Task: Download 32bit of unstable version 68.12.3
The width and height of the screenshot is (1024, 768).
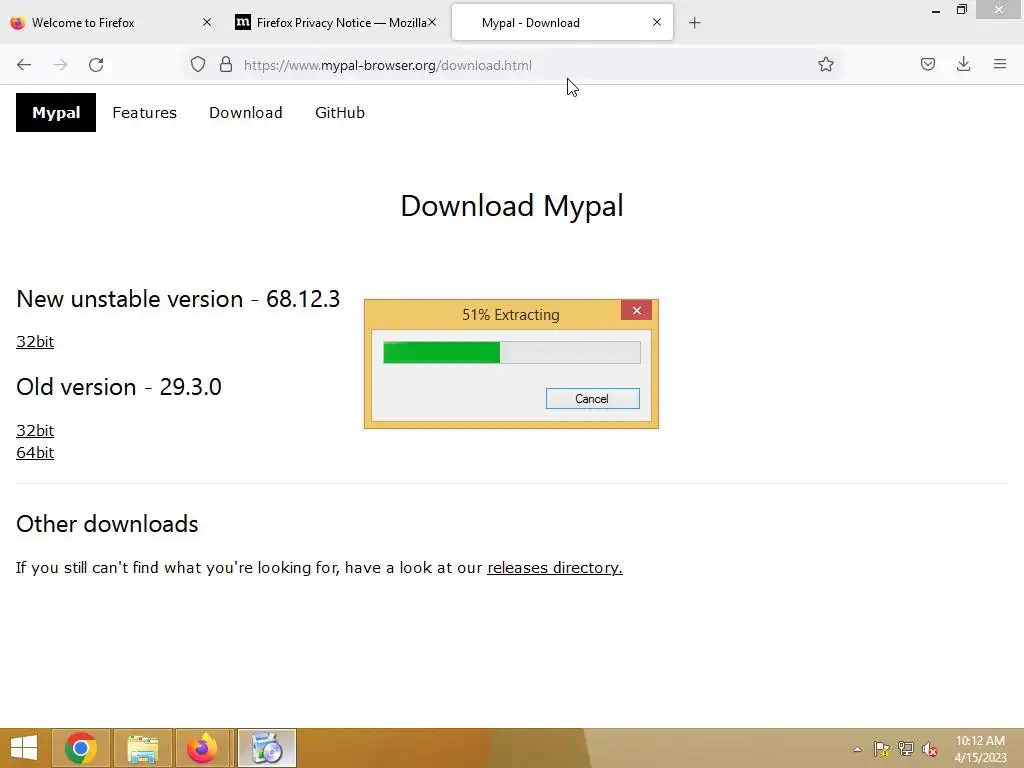Action: [x=35, y=342]
